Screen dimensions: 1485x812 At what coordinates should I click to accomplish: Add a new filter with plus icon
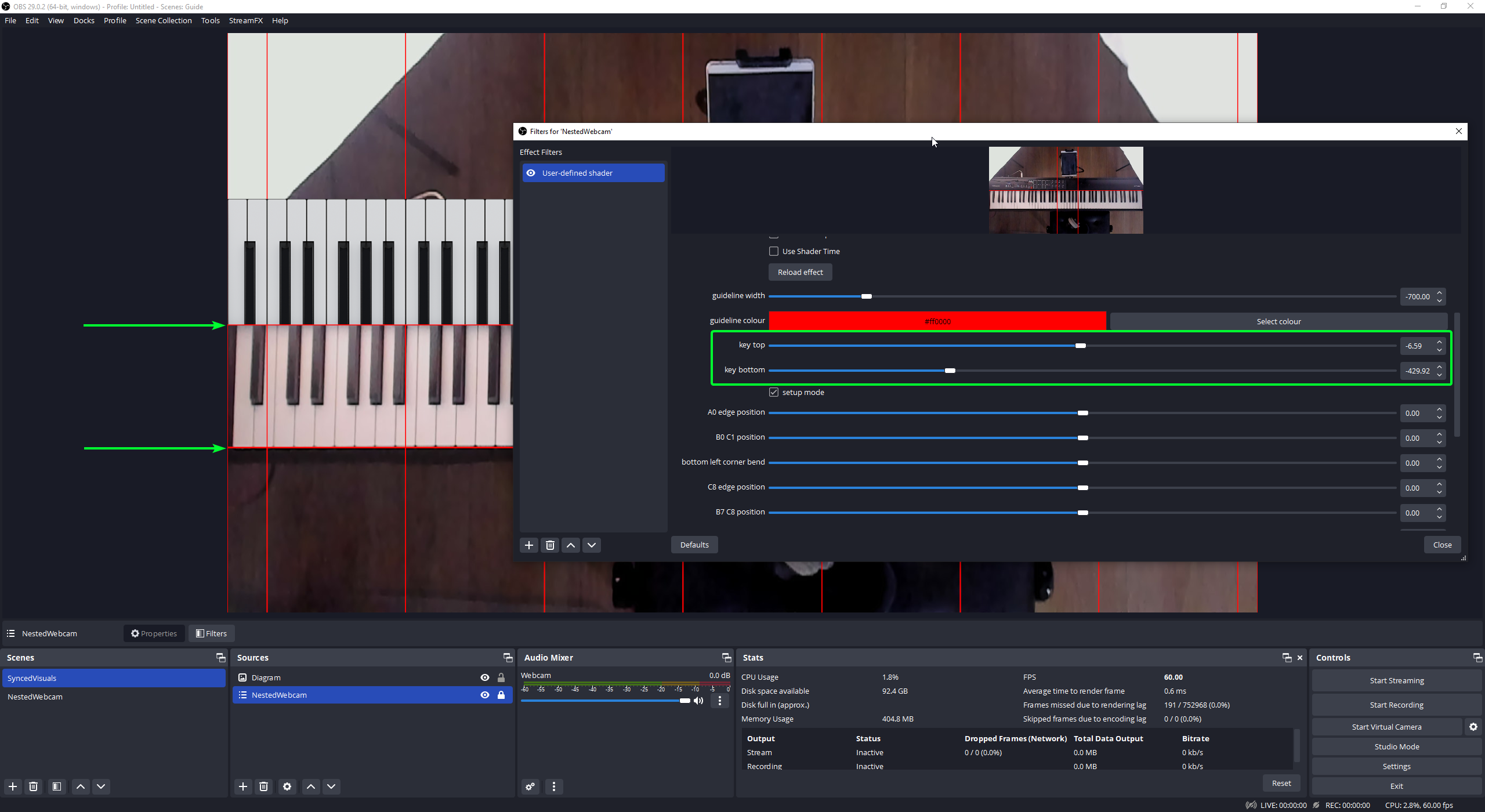click(528, 545)
